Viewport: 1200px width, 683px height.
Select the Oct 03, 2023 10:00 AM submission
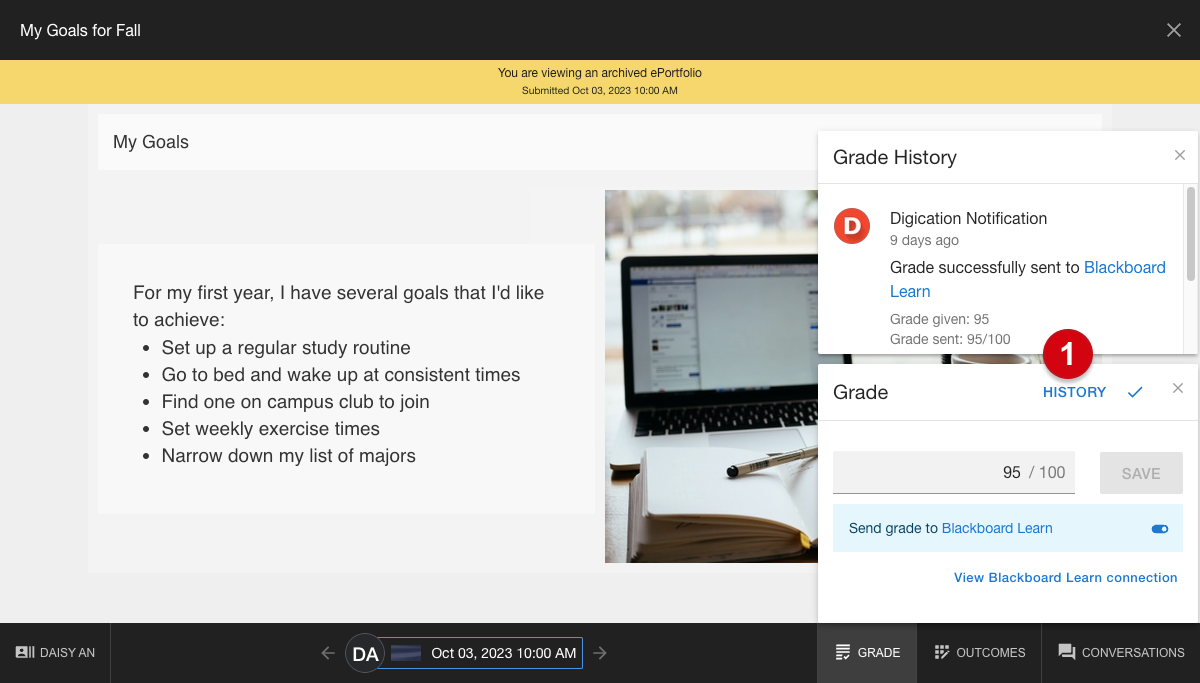(481, 653)
